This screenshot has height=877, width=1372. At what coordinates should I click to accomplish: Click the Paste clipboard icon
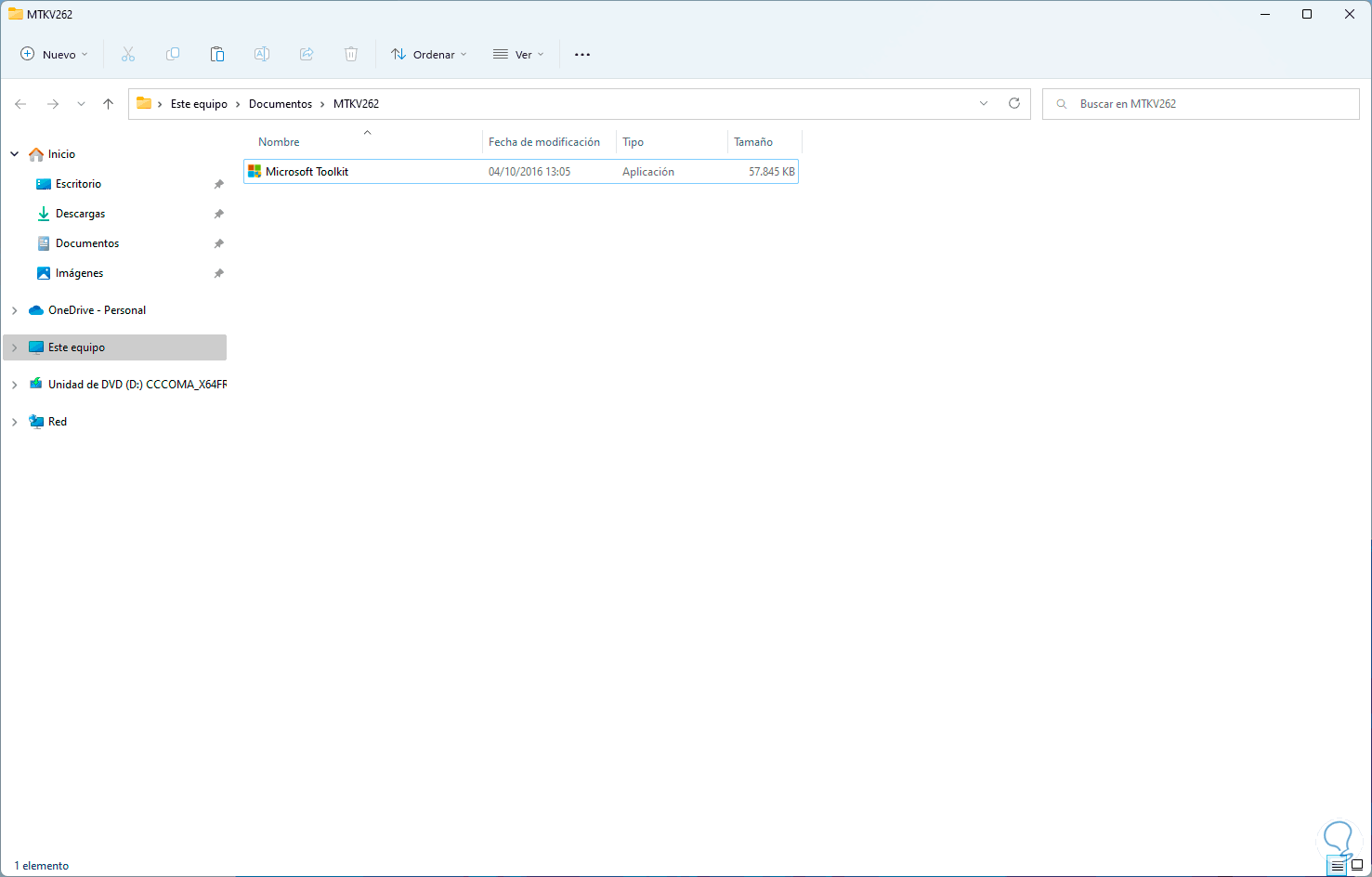pyautogui.click(x=217, y=55)
